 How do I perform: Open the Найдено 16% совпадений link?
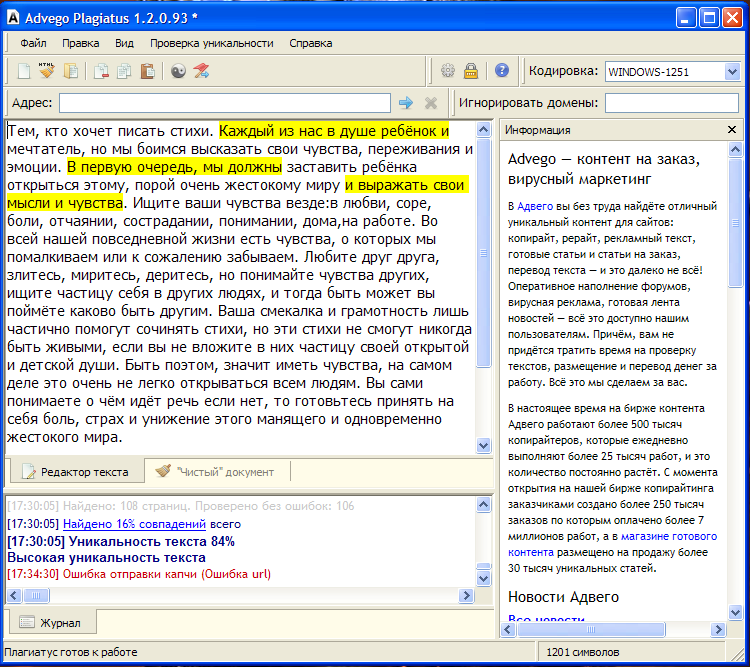[x=134, y=524]
